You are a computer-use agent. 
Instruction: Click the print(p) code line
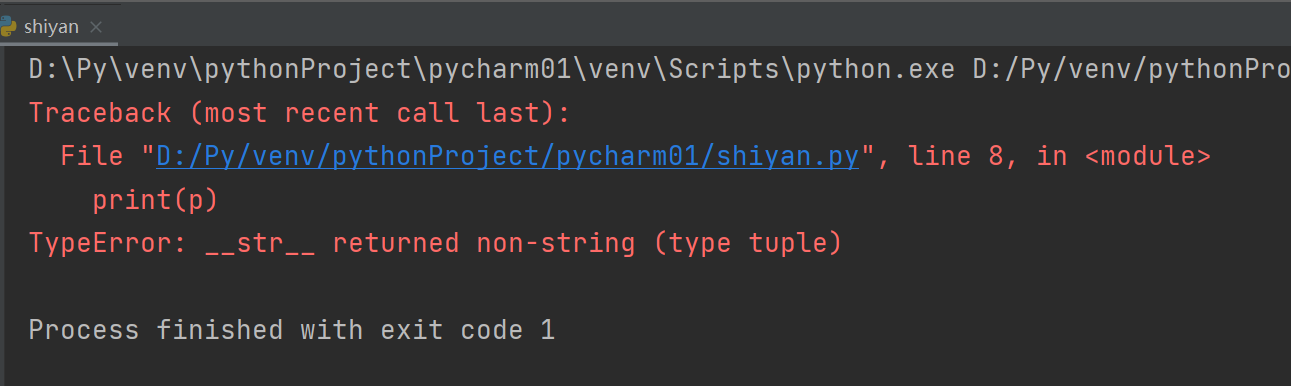pos(155,200)
